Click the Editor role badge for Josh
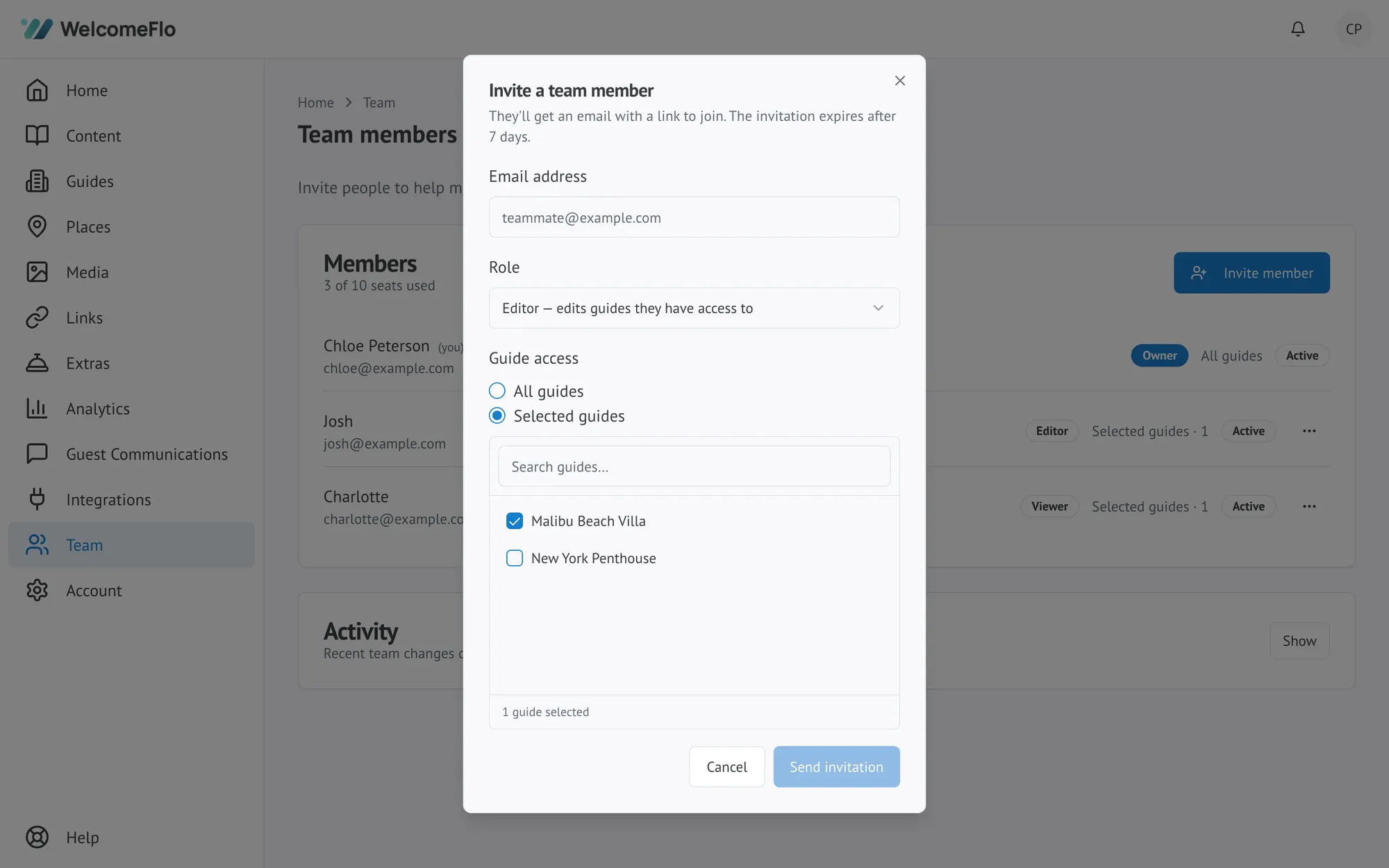 click(x=1051, y=431)
